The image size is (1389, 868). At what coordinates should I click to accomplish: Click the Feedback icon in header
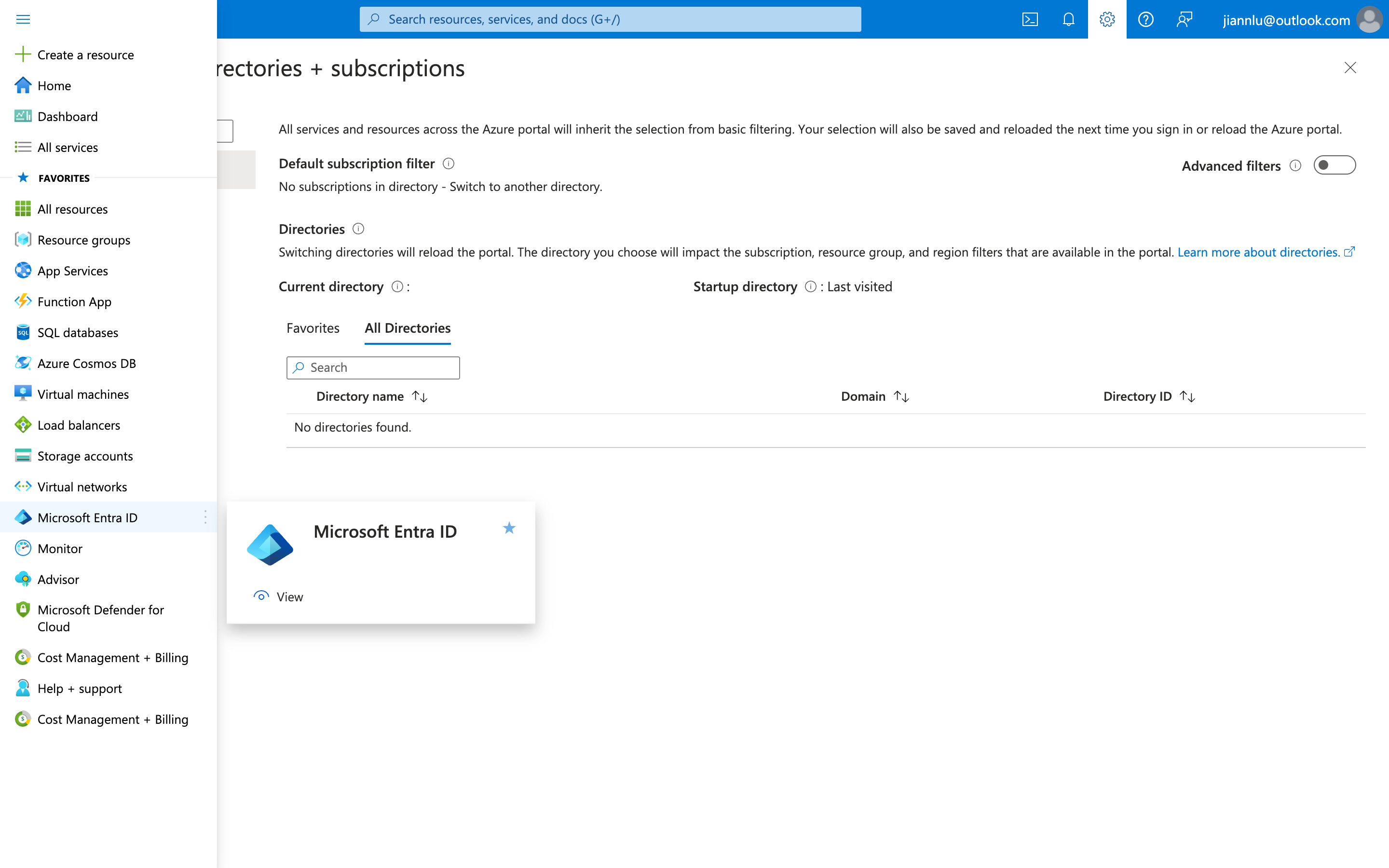(1184, 19)
